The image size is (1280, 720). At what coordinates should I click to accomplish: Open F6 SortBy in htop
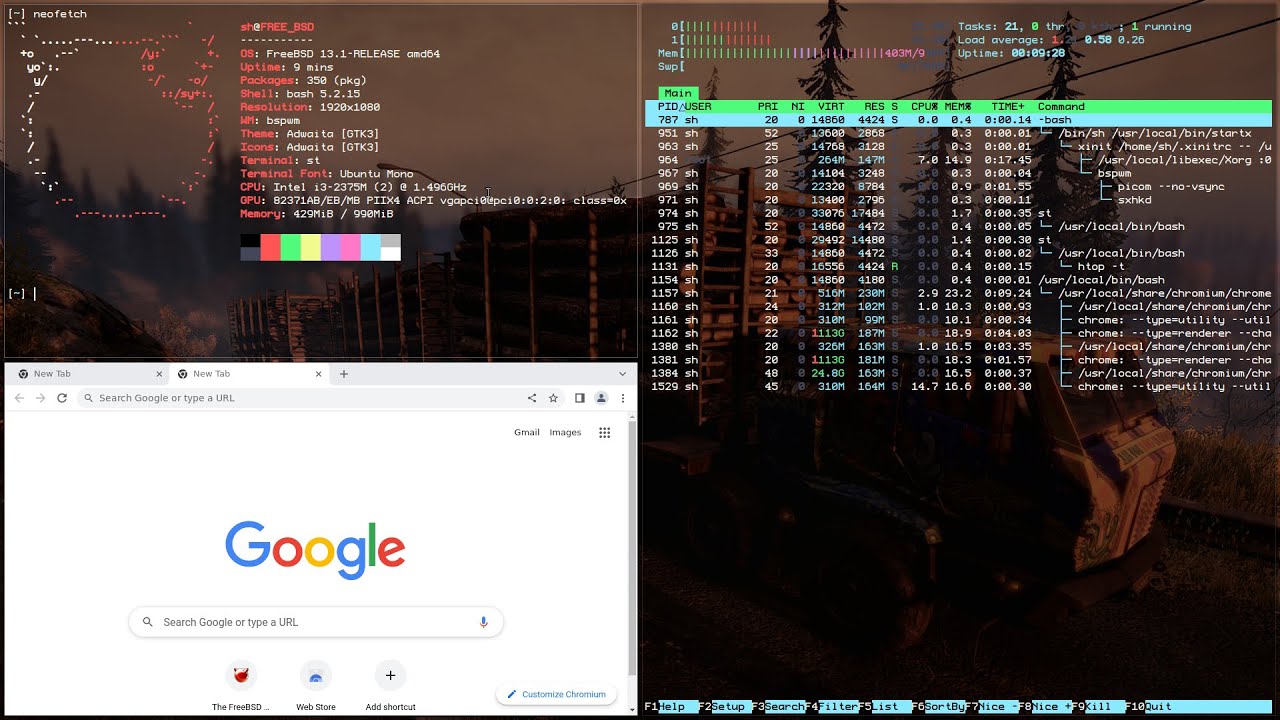tap(938, 707)
